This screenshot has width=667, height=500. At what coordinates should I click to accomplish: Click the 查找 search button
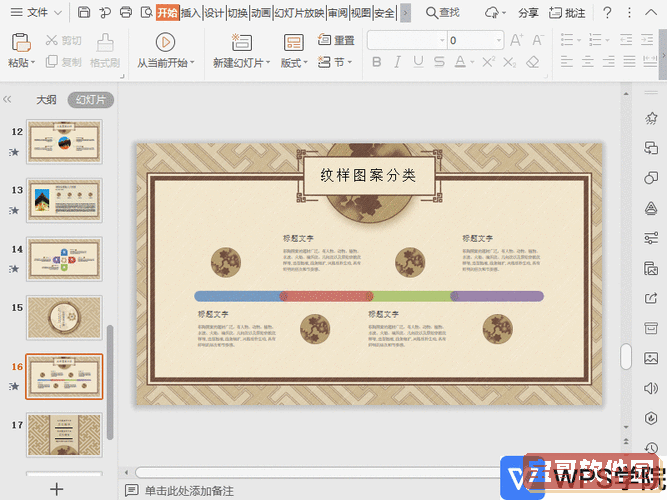click(443, 13)
